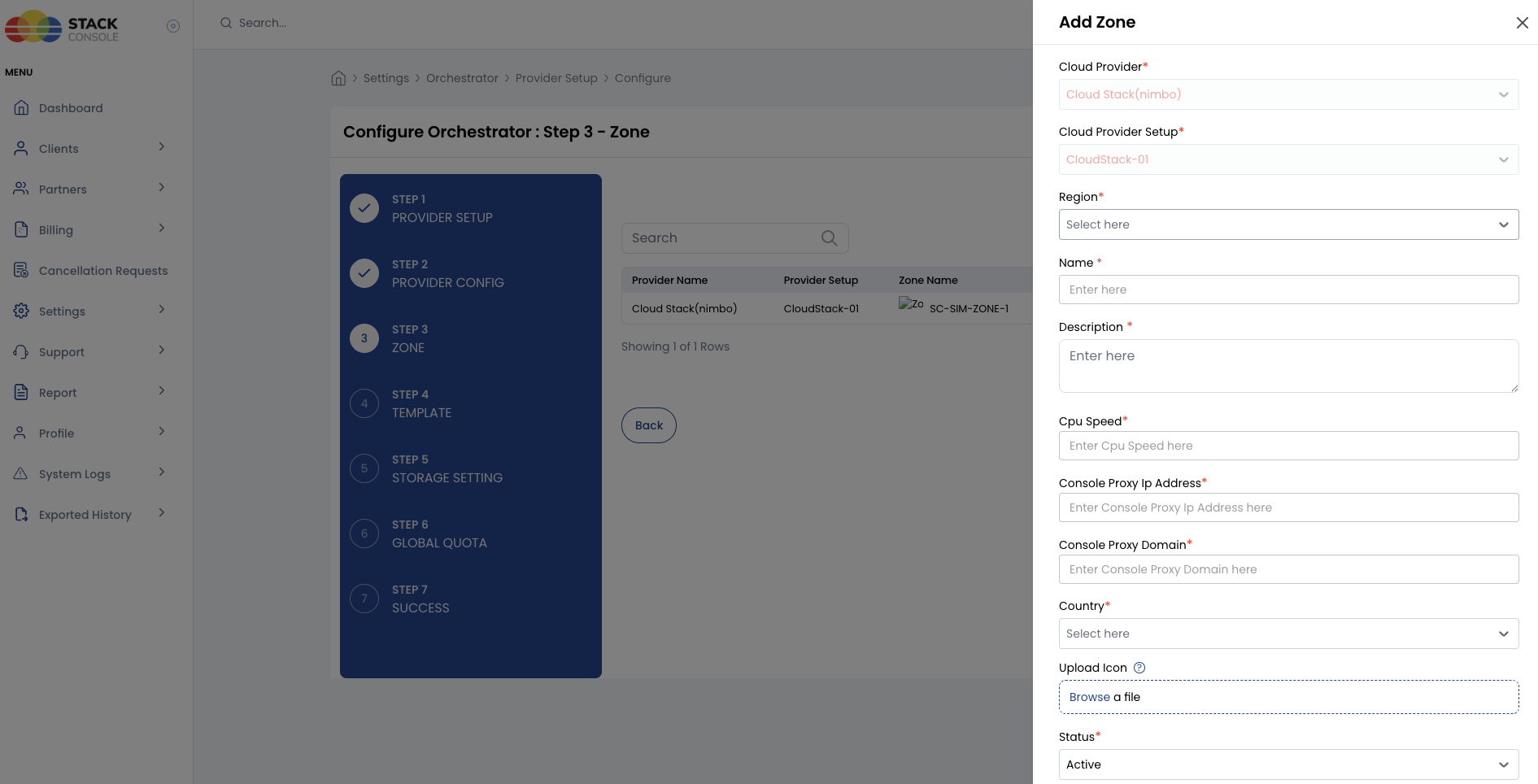Select the System Logs menu item
The height and width of the screenshot is (784, 1538).
tap(75, 474)
